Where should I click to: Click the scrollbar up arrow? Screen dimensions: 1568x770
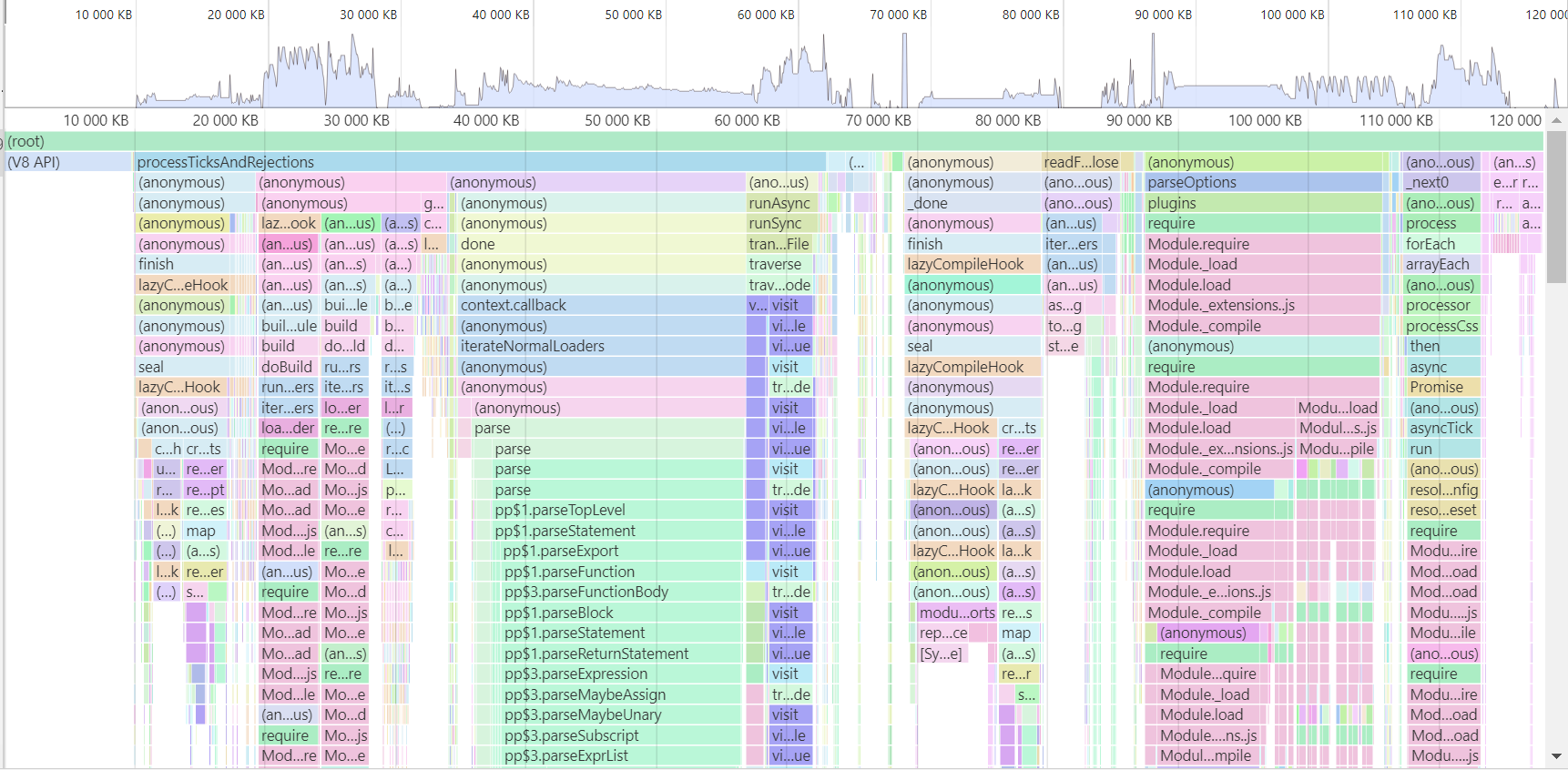(1556, 120)
